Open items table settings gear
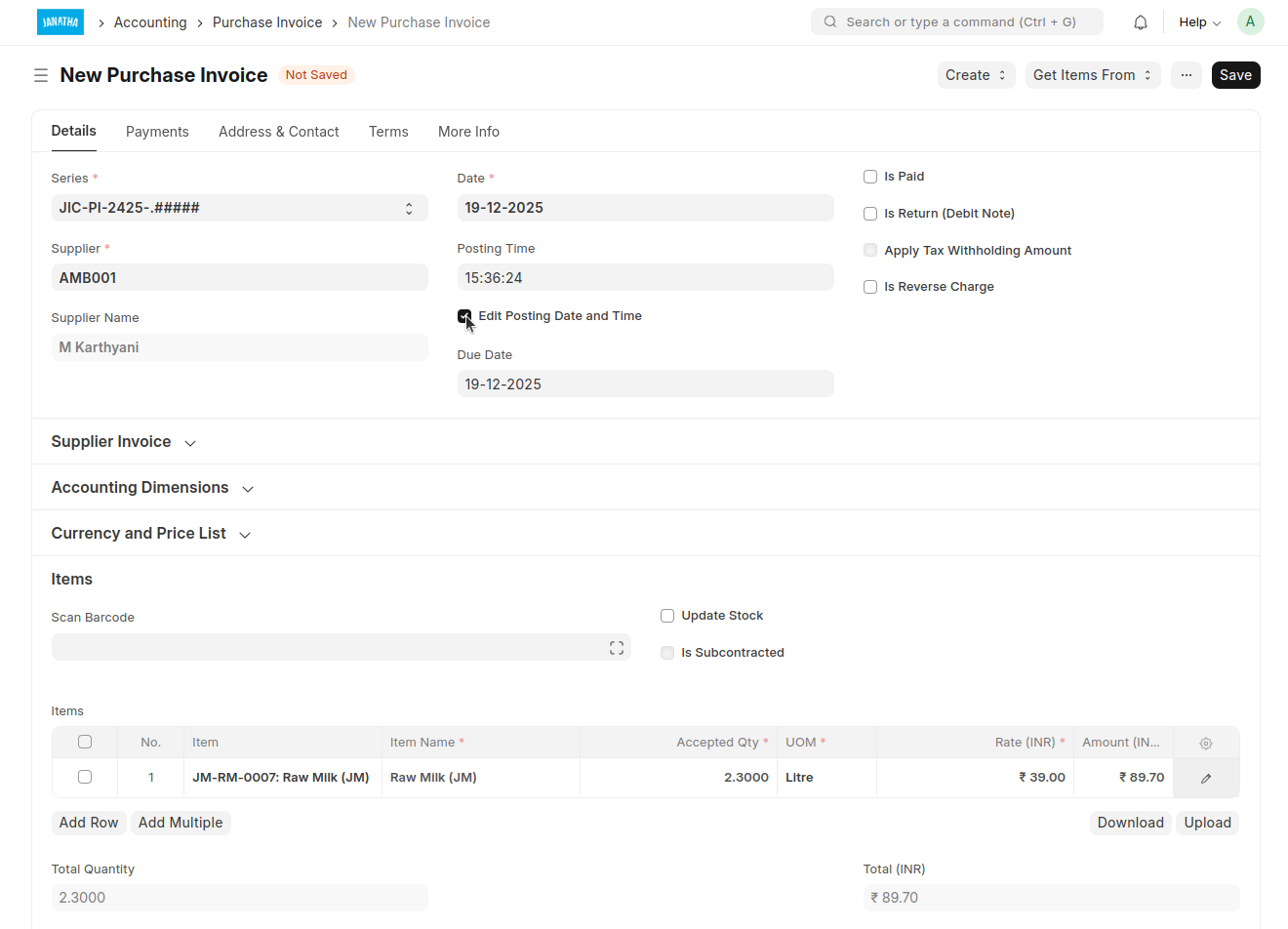The image size is (1288, 929). [x=1206, y=744]
